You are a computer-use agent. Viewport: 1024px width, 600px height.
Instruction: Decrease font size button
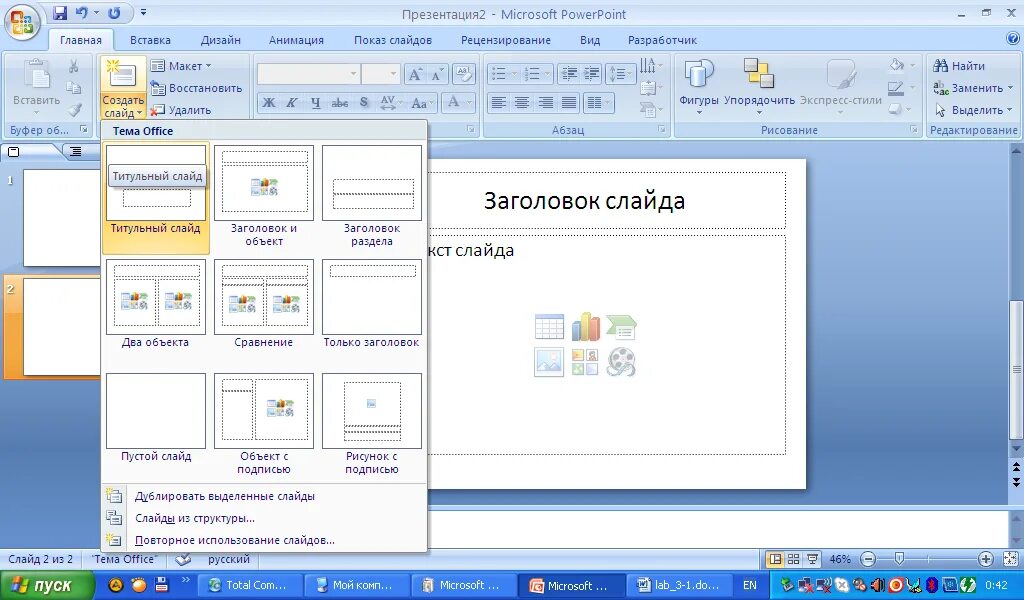click(x=437, y=74)
